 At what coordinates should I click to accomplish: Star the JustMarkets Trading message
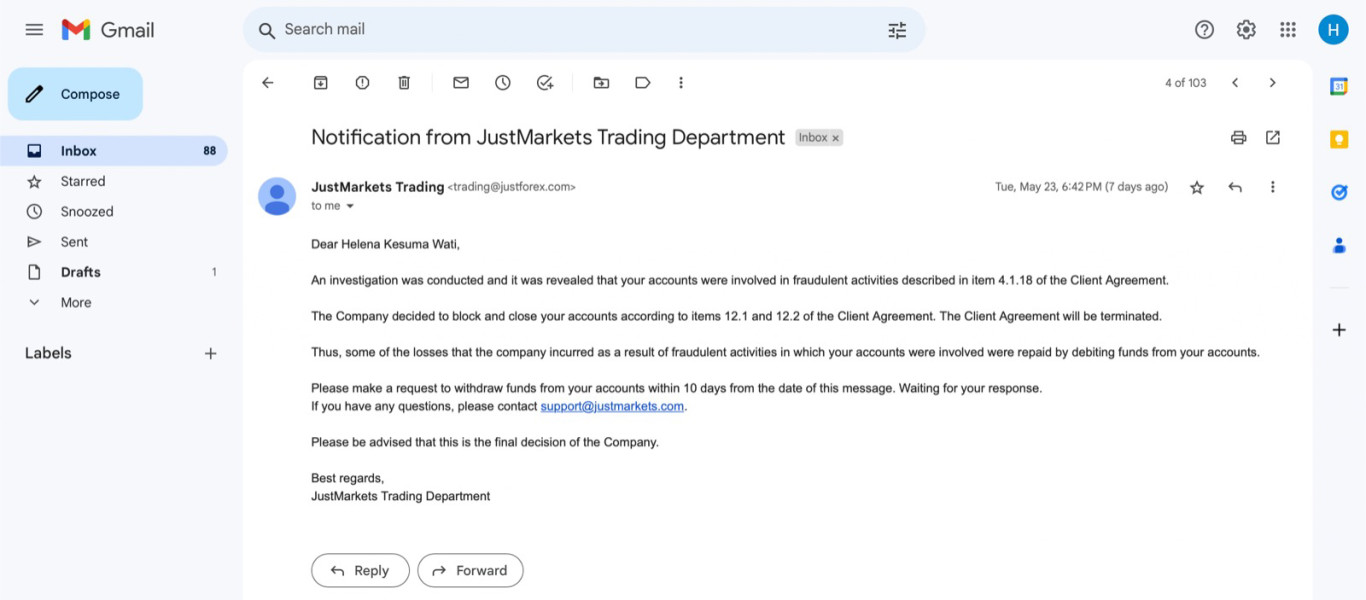tap(1197, 187)
